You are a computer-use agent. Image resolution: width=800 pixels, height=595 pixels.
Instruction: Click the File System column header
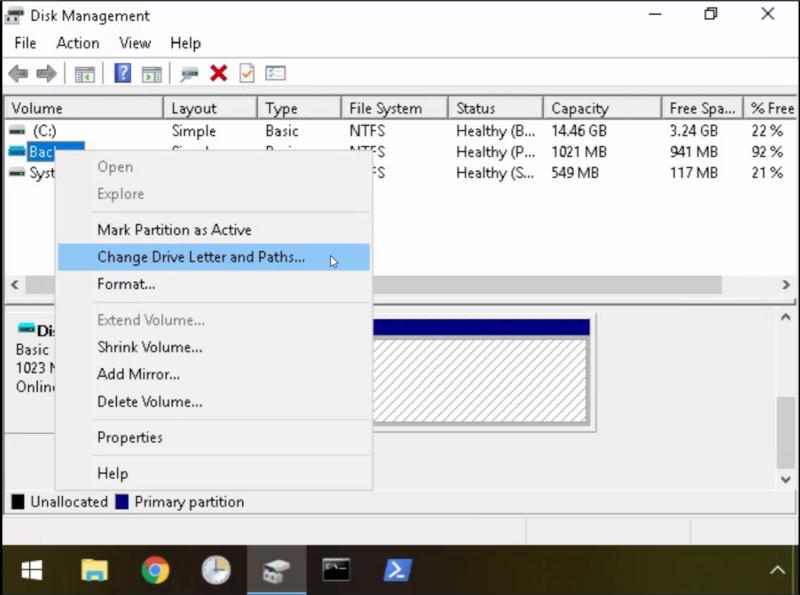385,108
